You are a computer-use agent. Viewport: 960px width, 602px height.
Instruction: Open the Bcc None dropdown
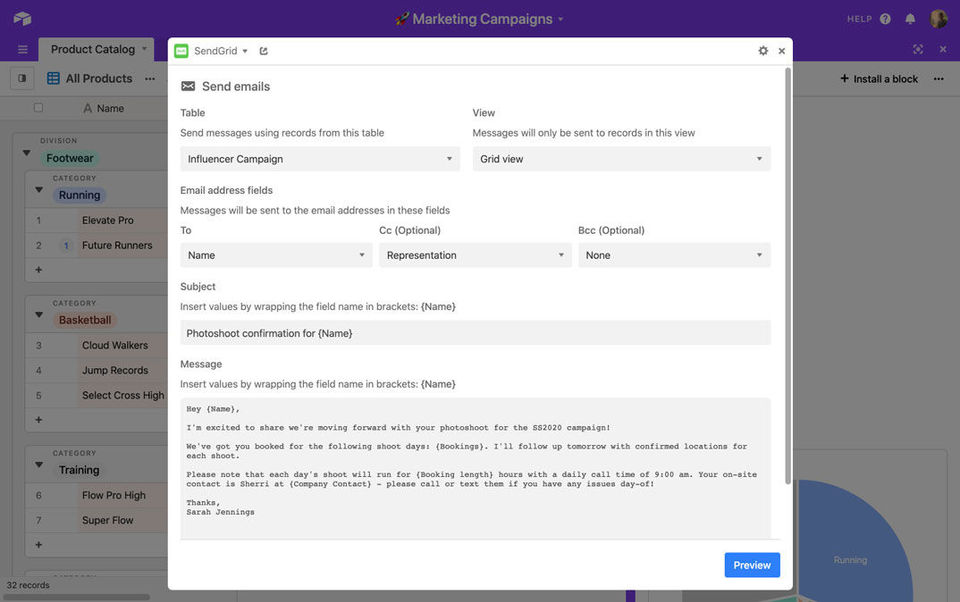click(x=674, y=255)
